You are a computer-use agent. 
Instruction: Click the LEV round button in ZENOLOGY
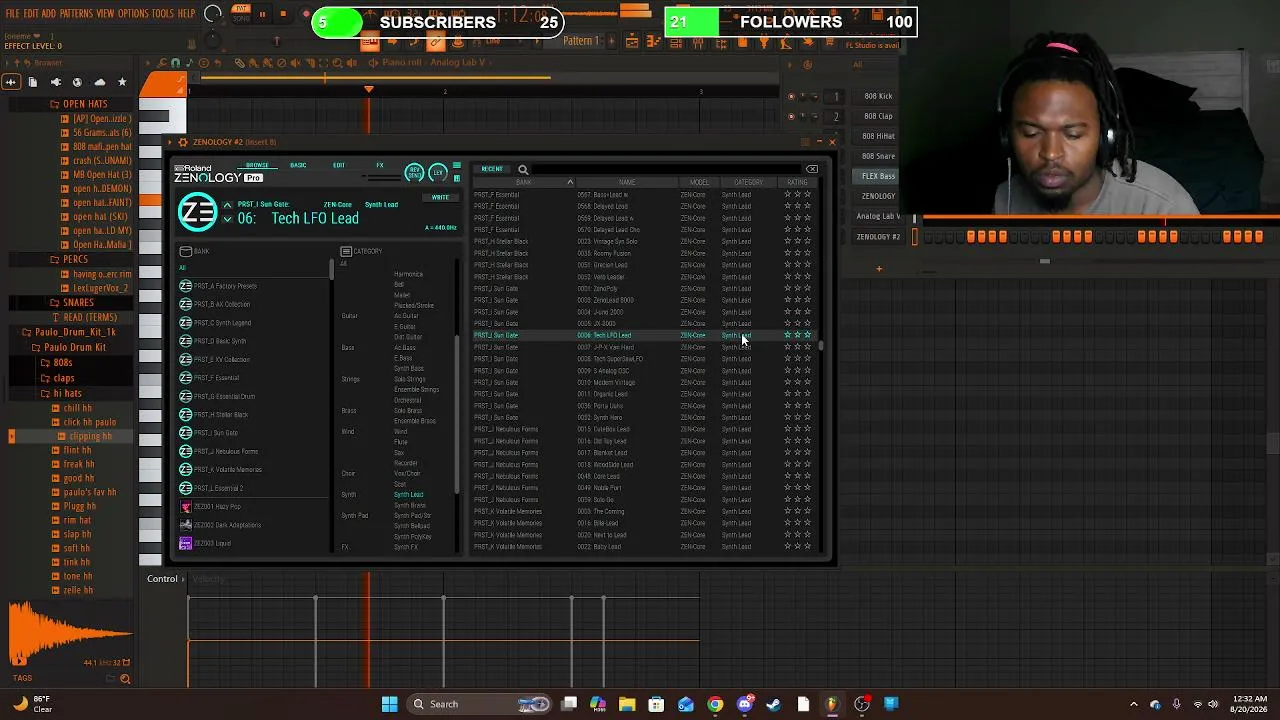(437, 173)
